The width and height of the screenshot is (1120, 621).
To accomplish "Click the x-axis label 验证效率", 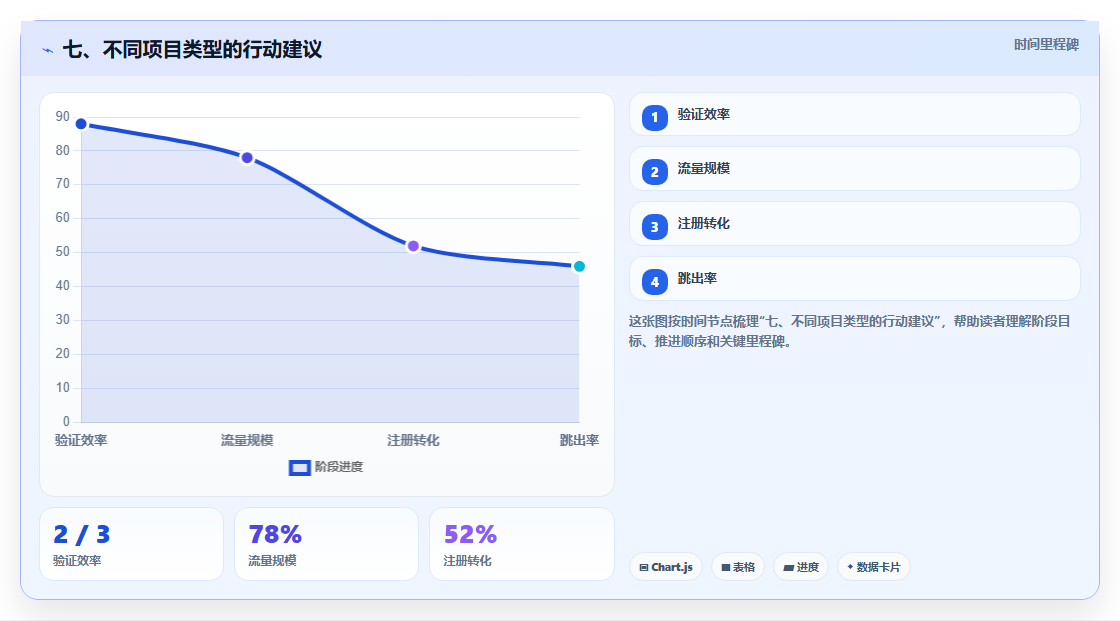I will pyautogui.click(x=81, y=440).
